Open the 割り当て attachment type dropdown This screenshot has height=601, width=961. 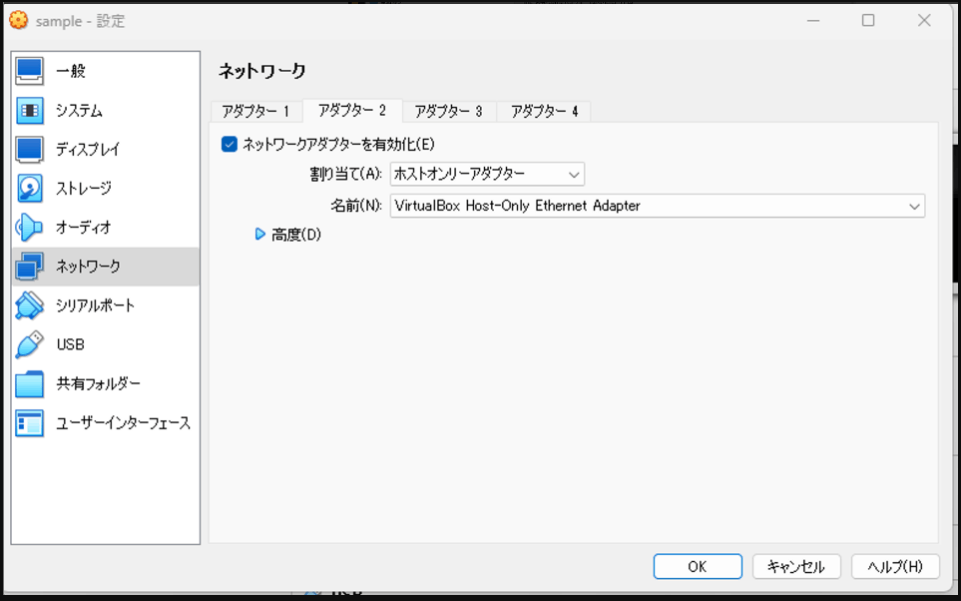tap(487, 174)
